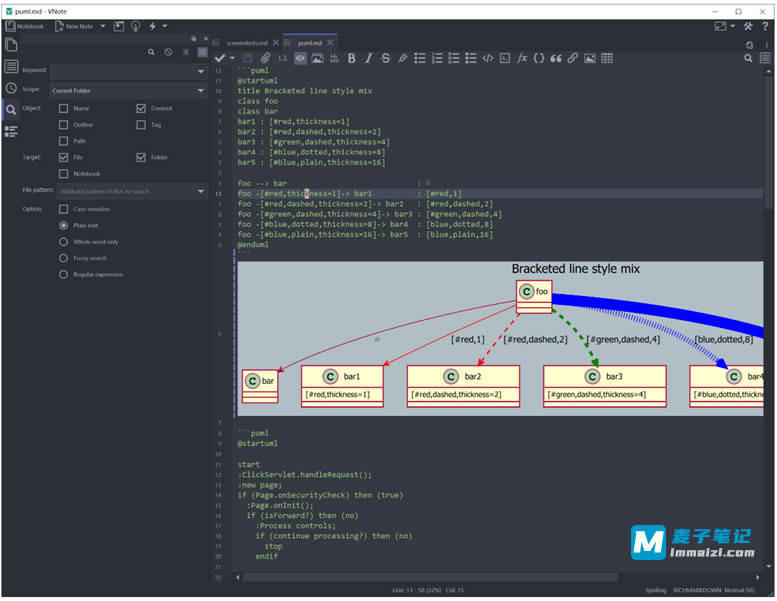Enable the Path object checkbox
The image size is (777, 601).
click(63, 141)
